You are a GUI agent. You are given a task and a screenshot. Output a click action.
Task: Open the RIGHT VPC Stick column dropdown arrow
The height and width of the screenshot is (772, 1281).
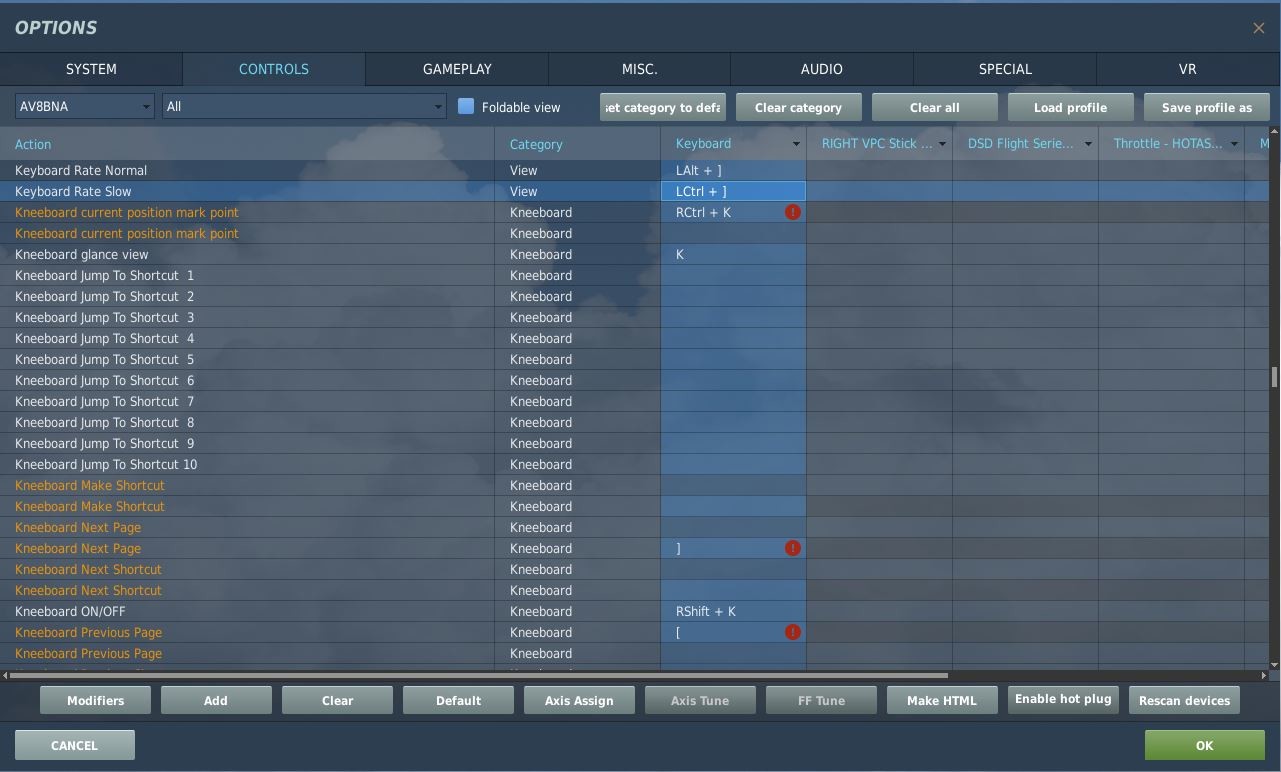942,144
